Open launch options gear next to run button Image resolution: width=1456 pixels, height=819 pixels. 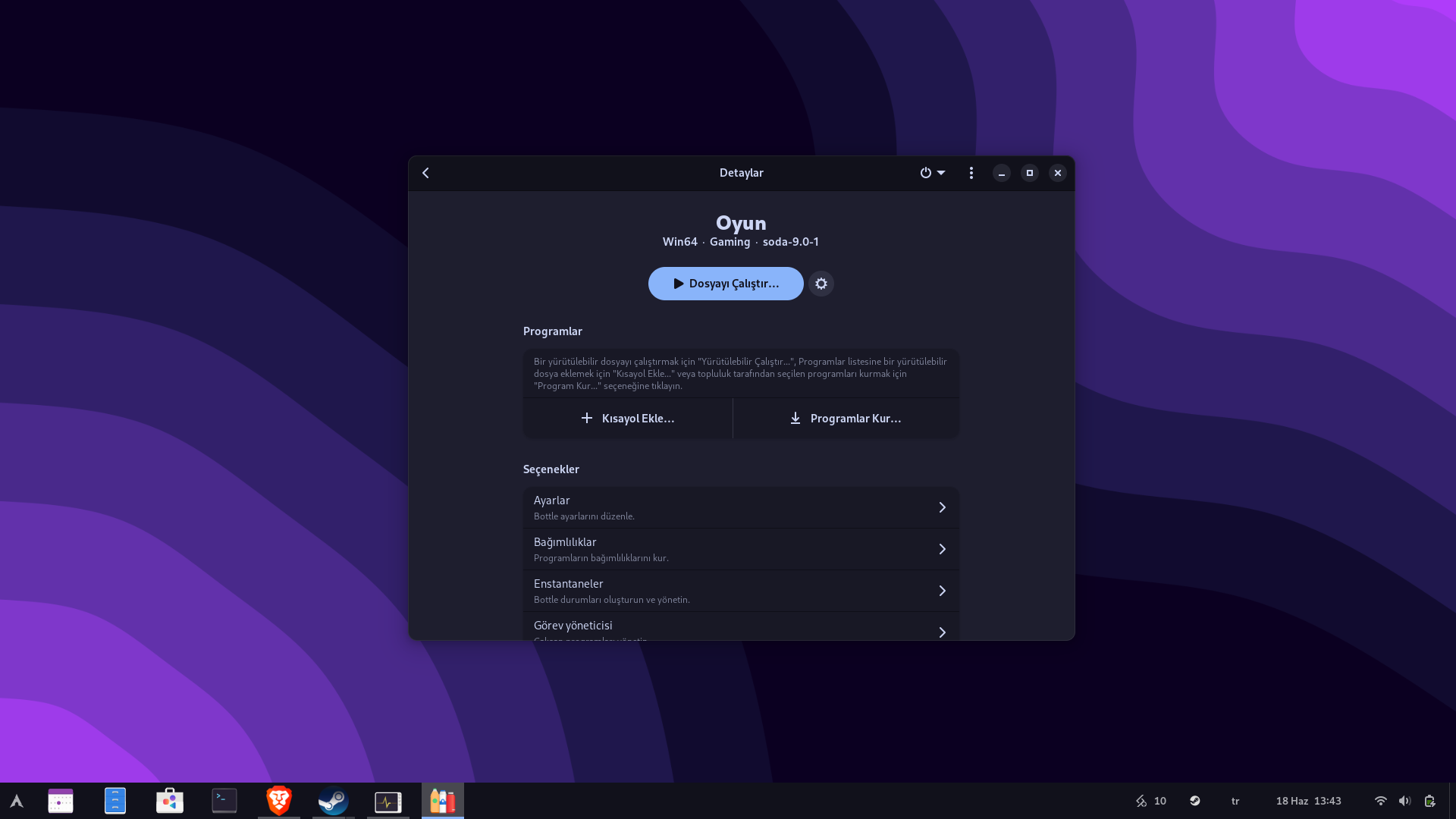pyautogui.click(x=821, y=284)
